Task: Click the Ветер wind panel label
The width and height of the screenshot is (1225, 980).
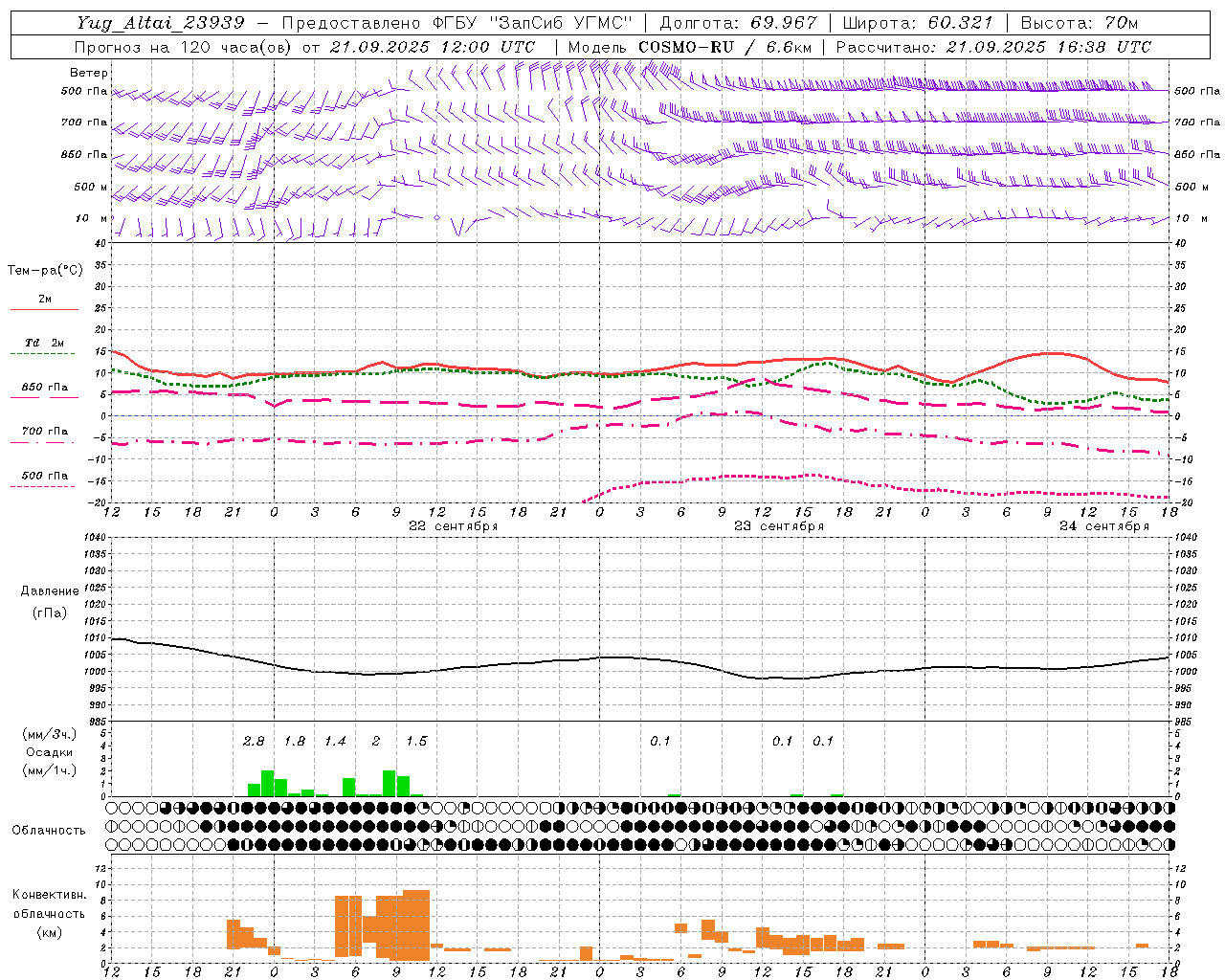Action: tap(89, 73)
